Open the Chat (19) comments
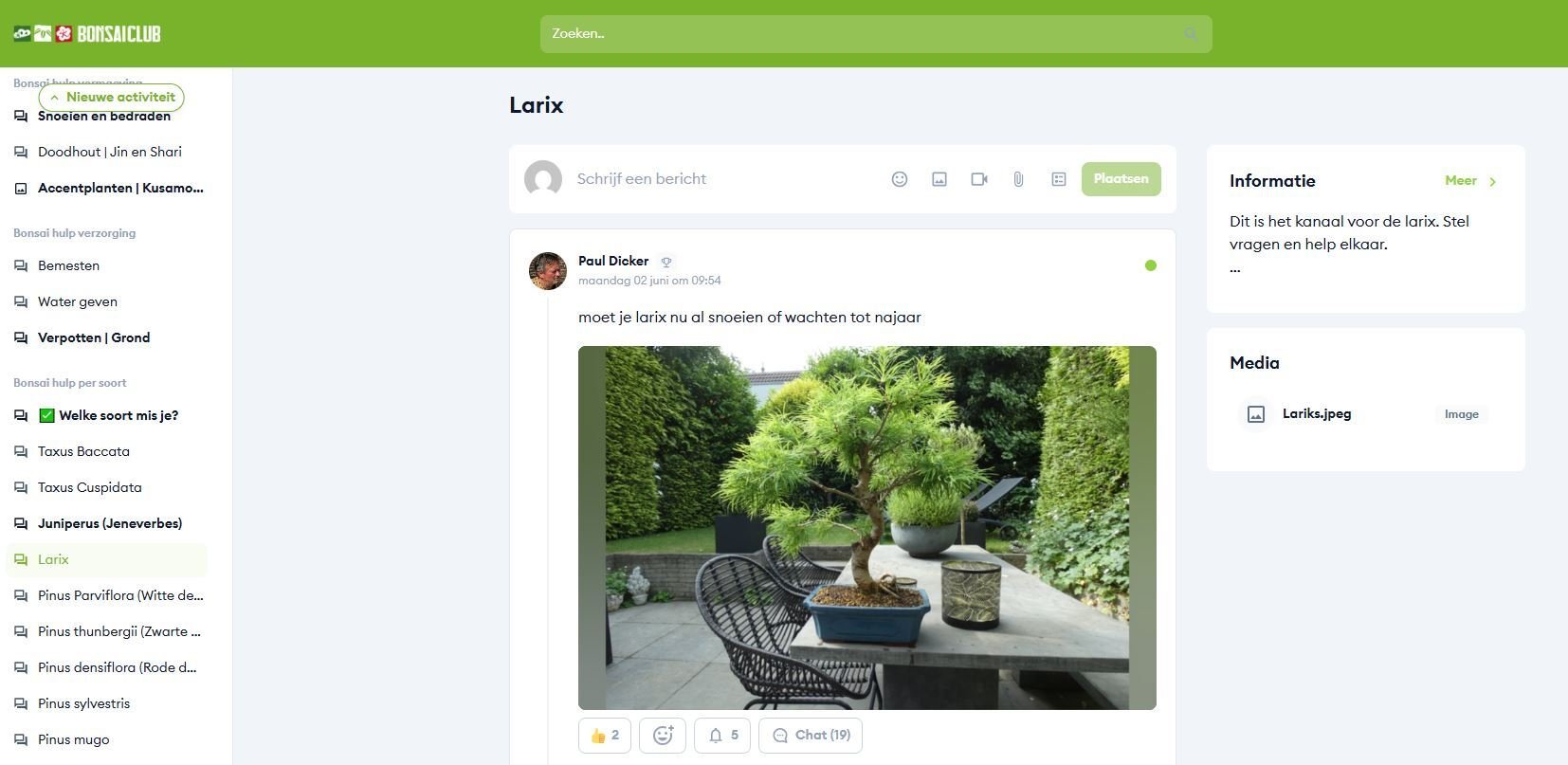 coord(811,735)
